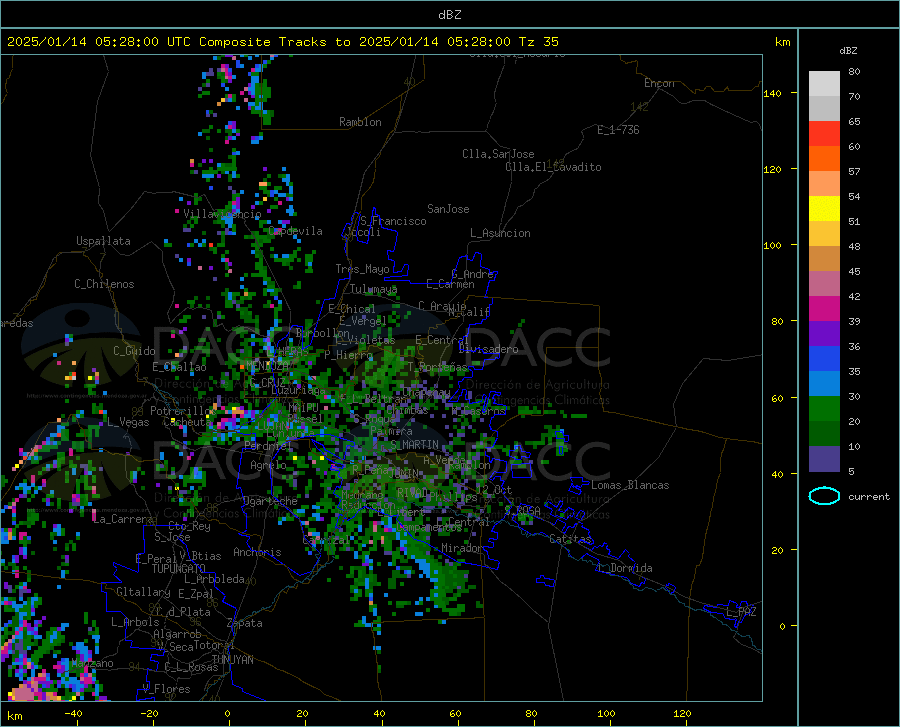Viewport: 900px width, 727px height.
Task: Click the 'Zapata' map label
Action: pyautogui.click(x=244, y=623)
